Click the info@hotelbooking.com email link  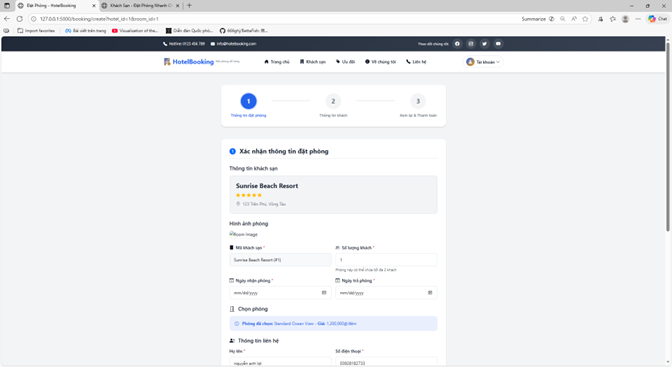point(233,44)
